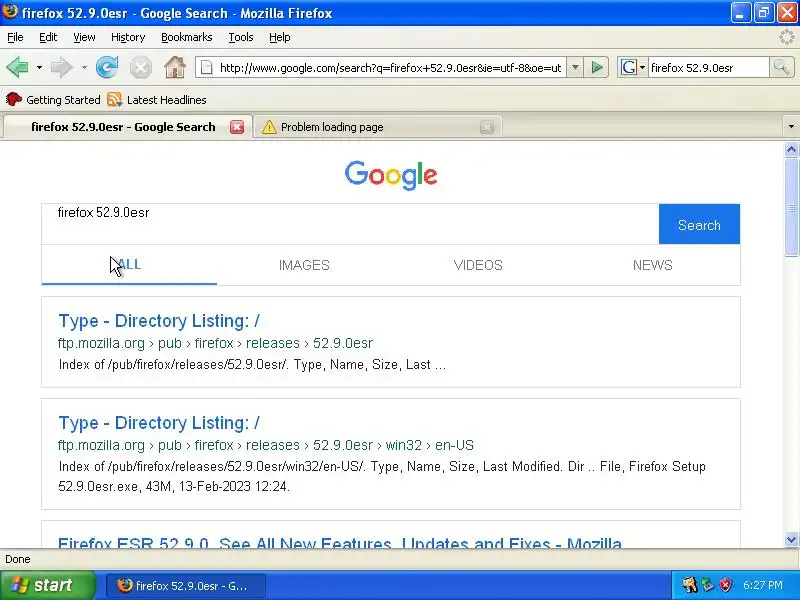Click the page icon in the address bar

point(206,67)
